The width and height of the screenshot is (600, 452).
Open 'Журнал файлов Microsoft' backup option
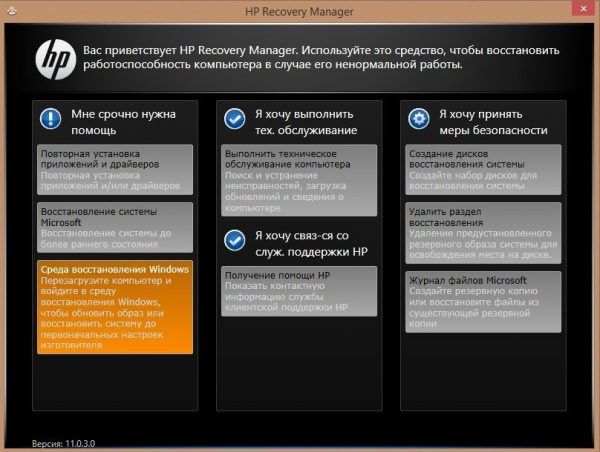483,302
